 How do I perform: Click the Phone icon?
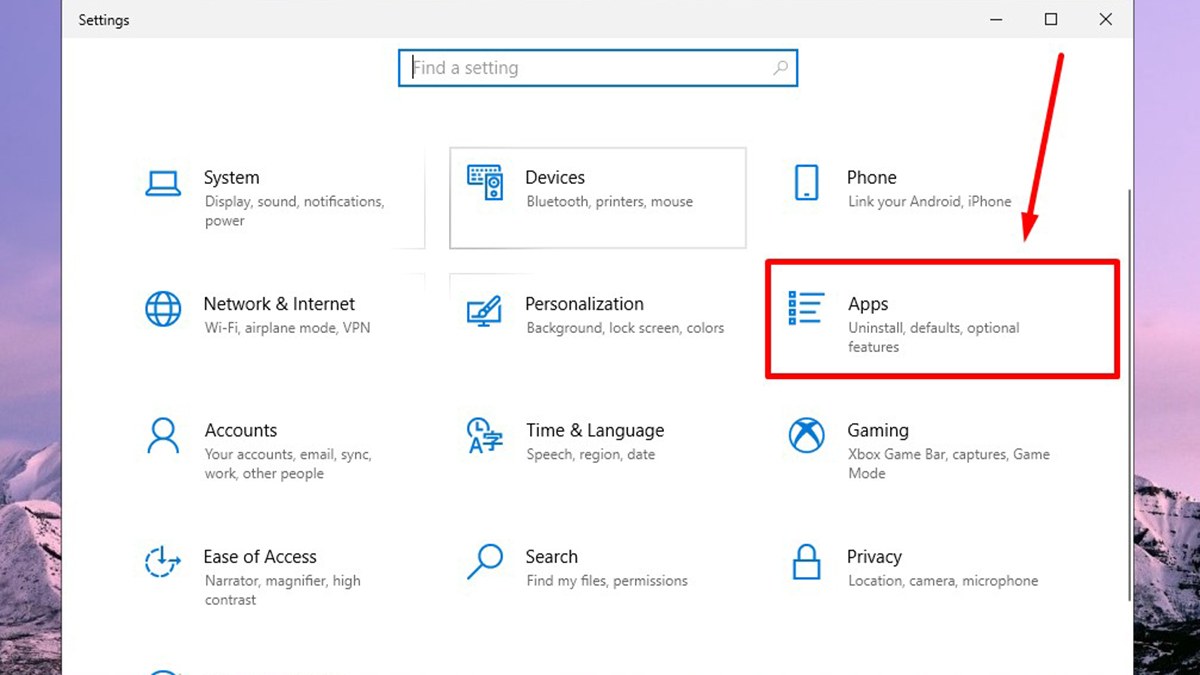coord(806,183)
